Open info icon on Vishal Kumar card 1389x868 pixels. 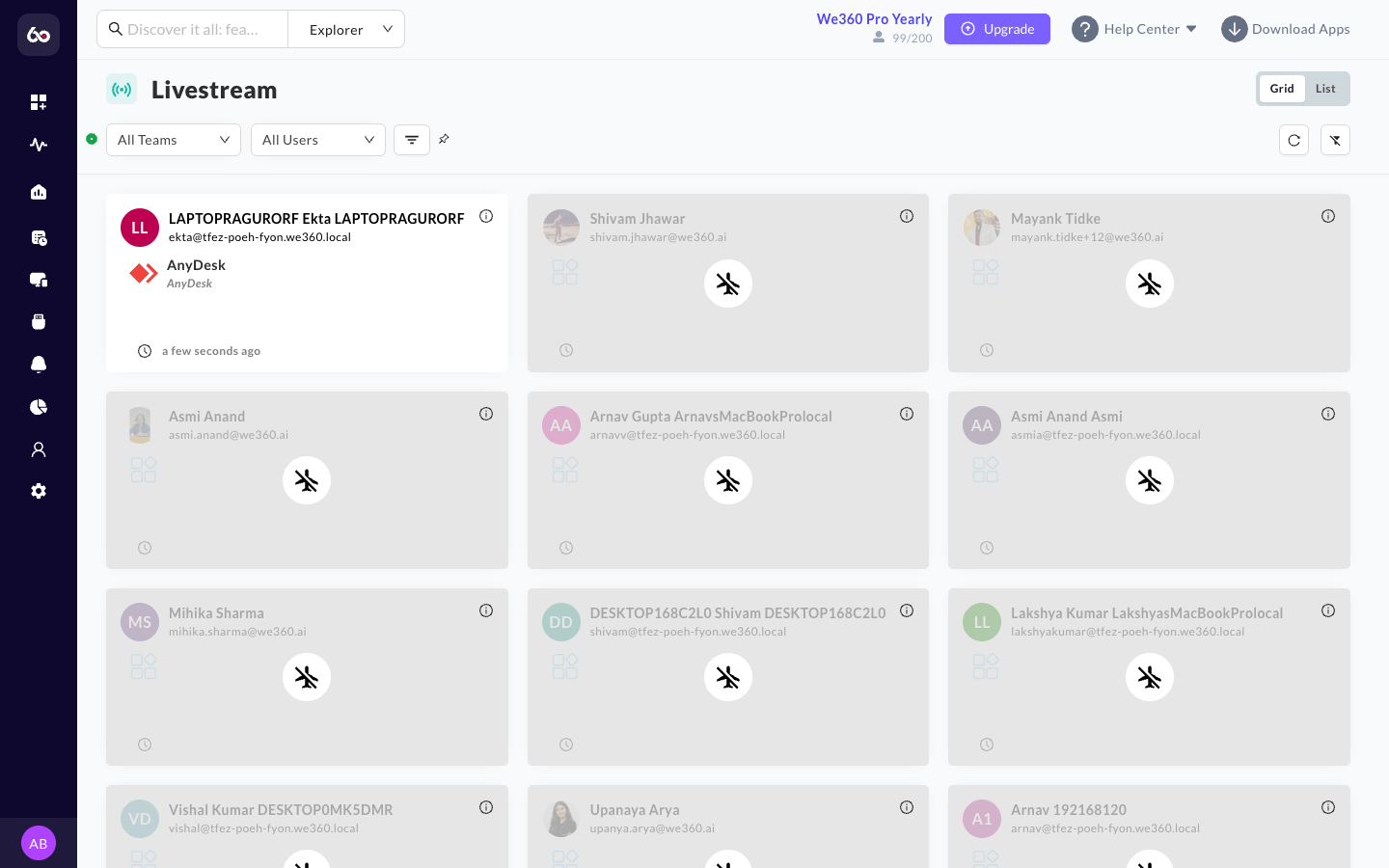click(x=486, y=807)
